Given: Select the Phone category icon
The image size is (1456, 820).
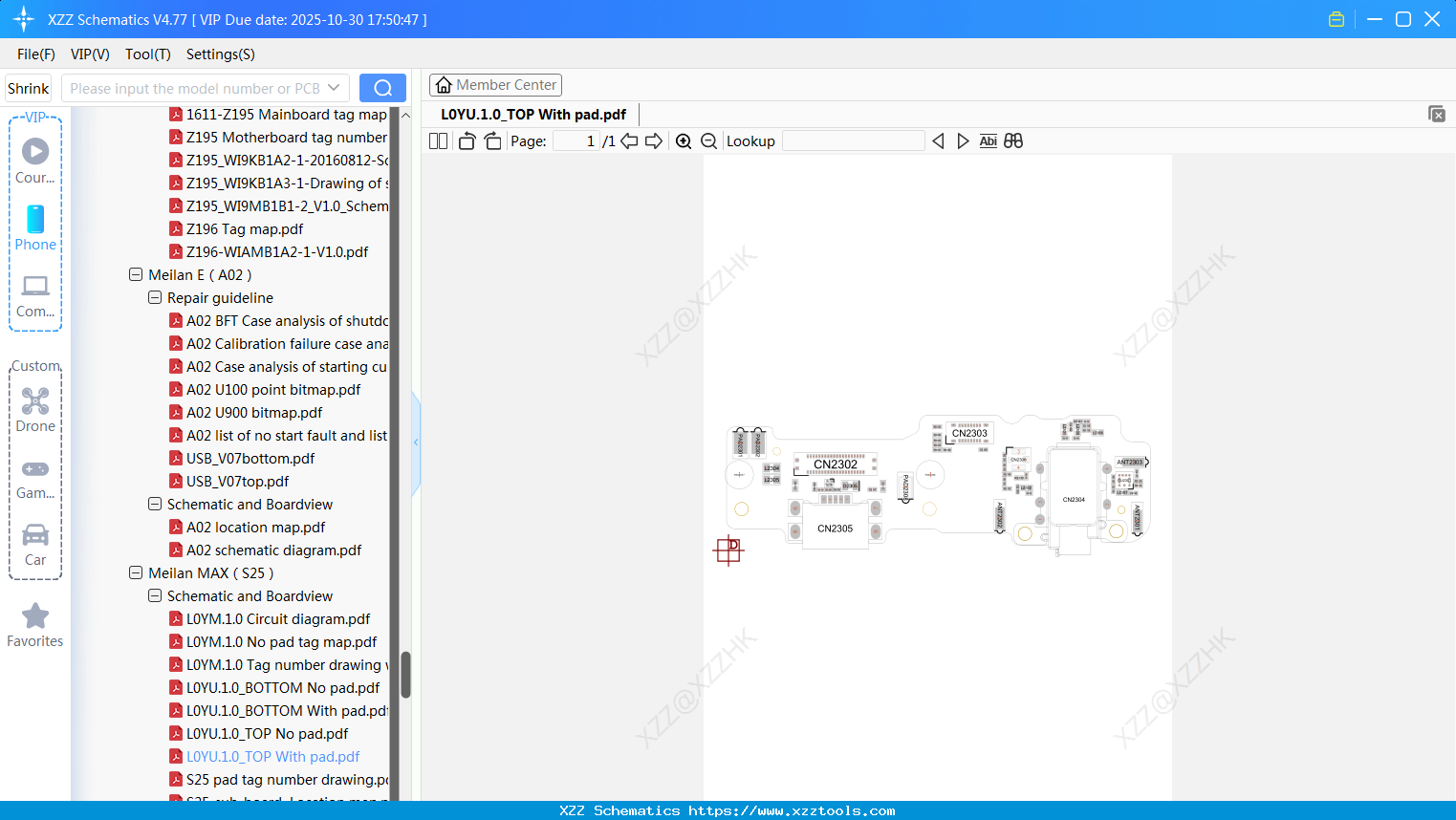Looking at the screenshot, I should [x=35, y=227].
